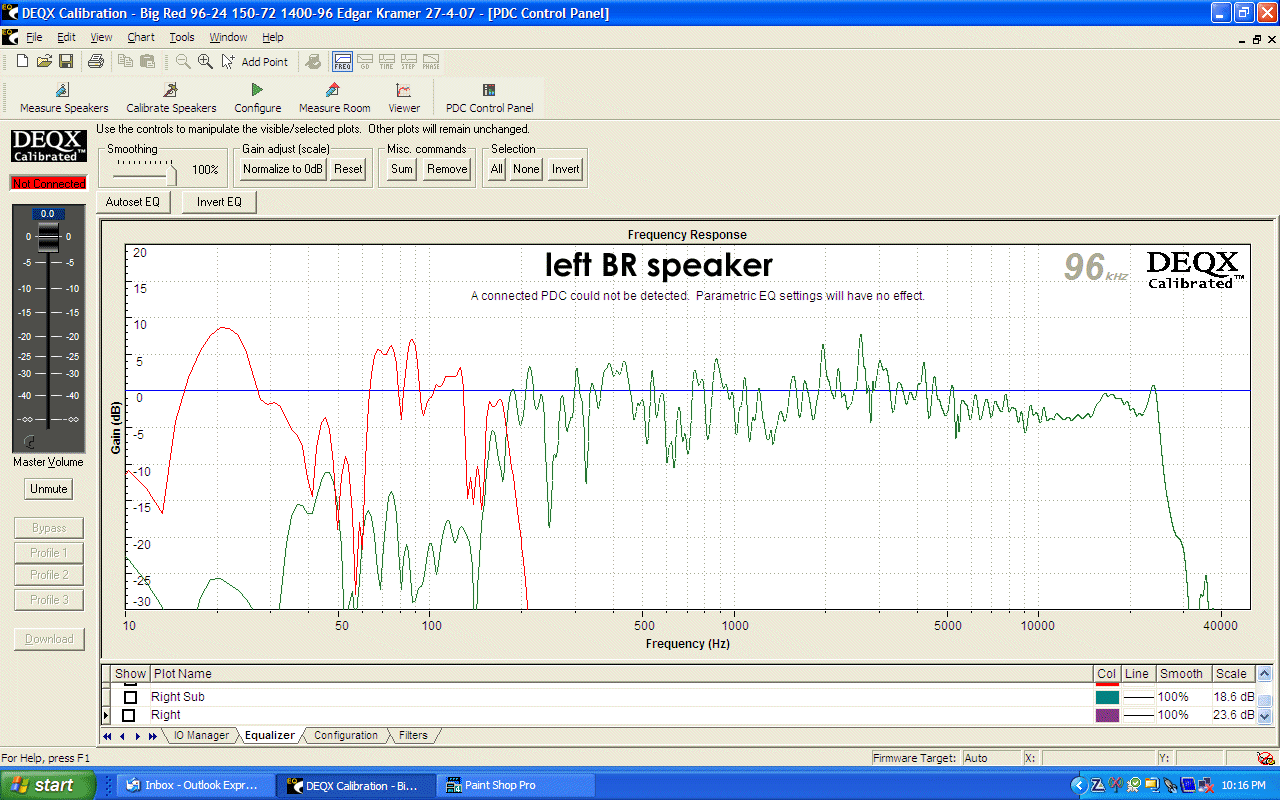Open the Measure Speakers tool

63,97
